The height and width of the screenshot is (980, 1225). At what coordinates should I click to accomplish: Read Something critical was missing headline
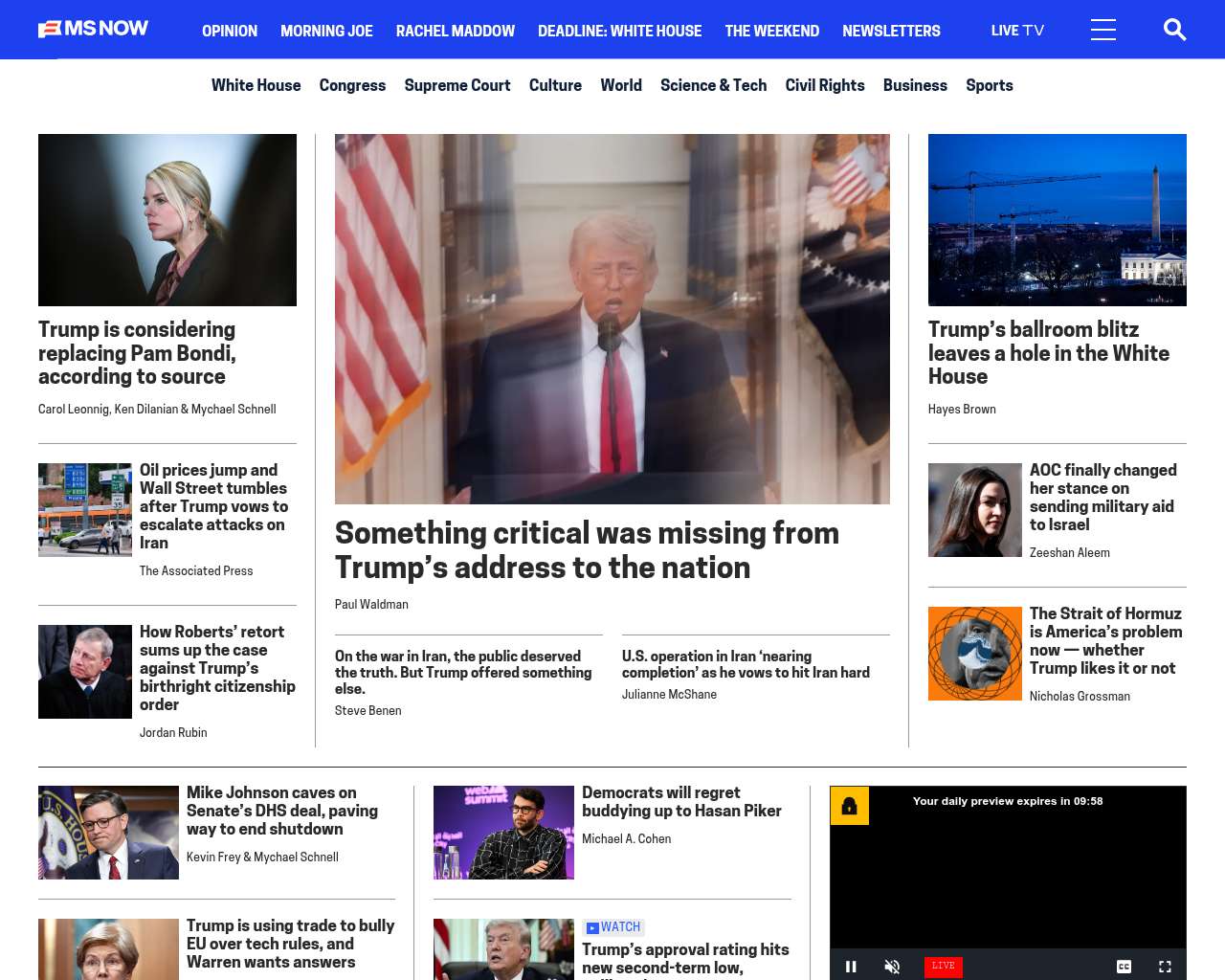click(x=587, y=550)
